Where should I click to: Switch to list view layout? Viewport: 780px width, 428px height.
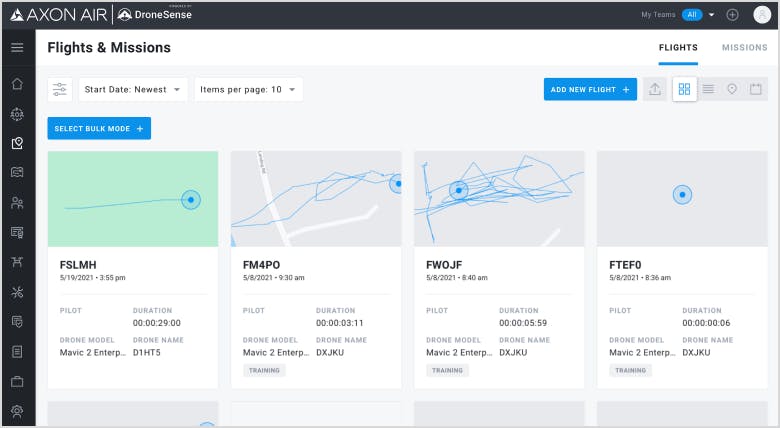click(x=708, y=89)
